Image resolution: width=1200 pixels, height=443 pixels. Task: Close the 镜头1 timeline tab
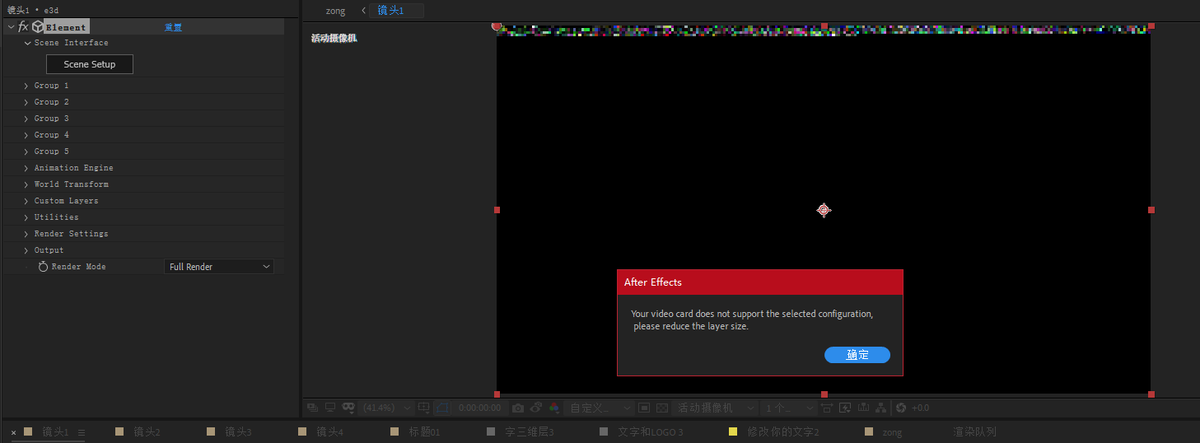click(13, 432)
